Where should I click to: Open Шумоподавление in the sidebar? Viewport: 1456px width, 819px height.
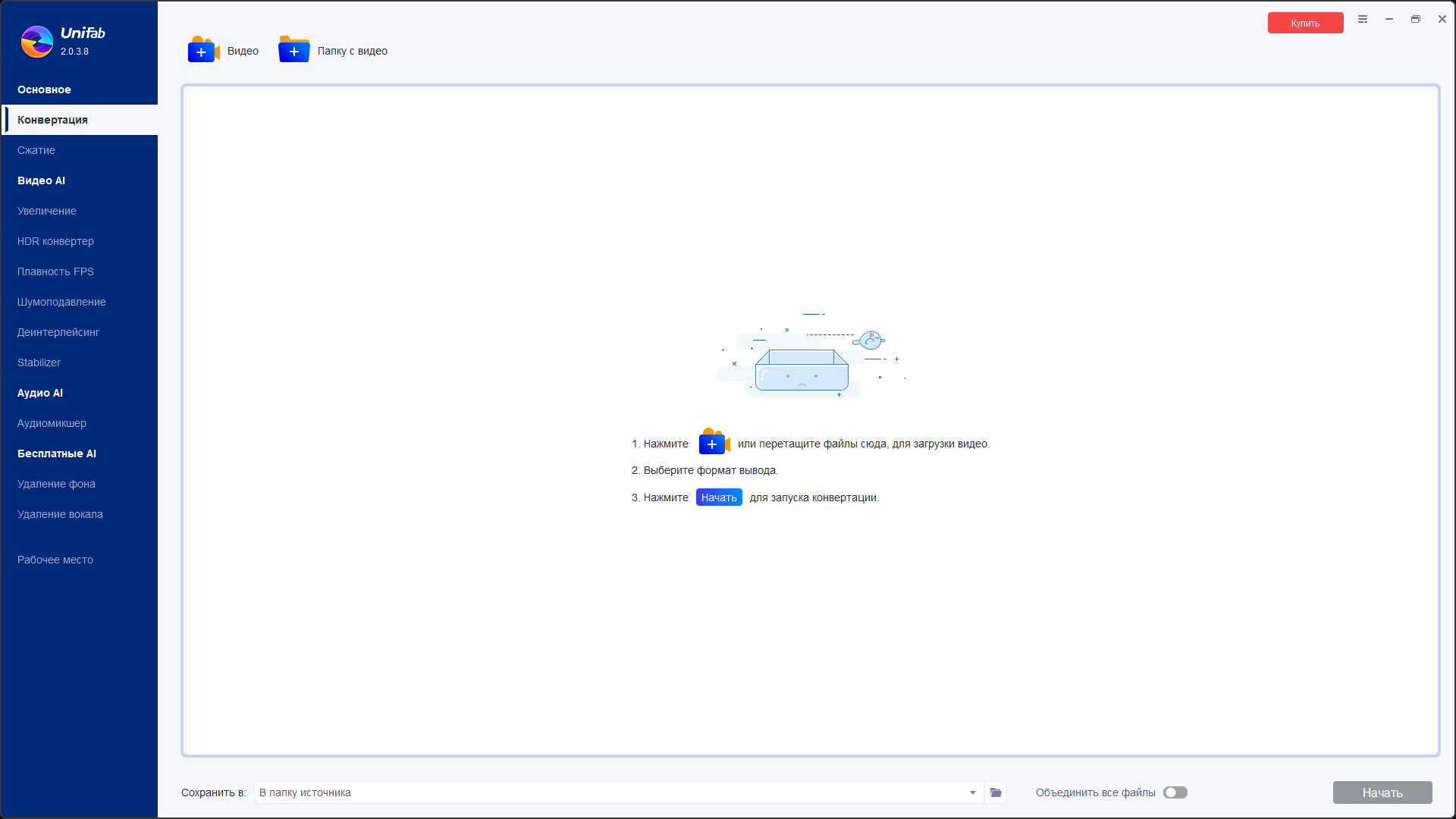click(61, 302)
